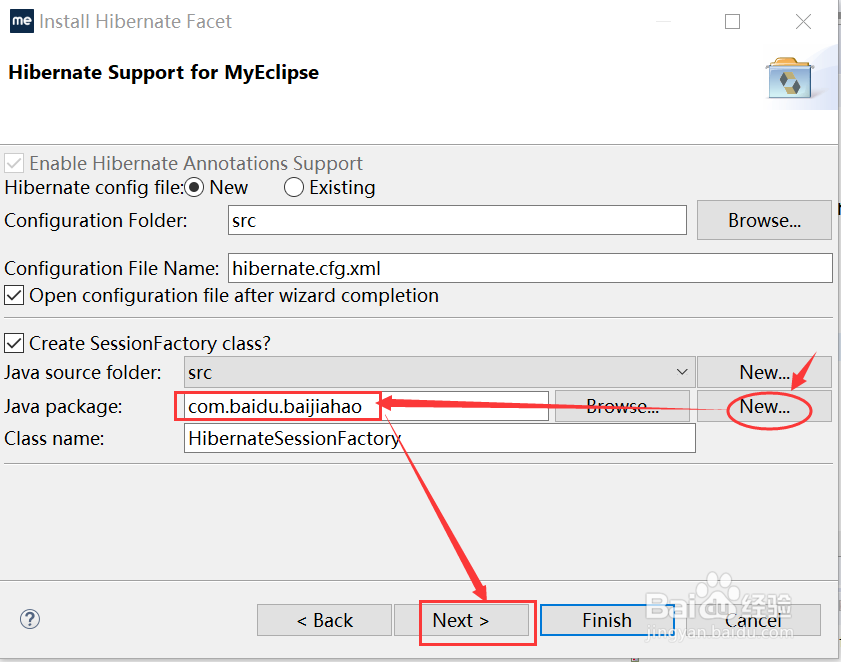
Task: Browse for the Java package
Action: point(622,406)
